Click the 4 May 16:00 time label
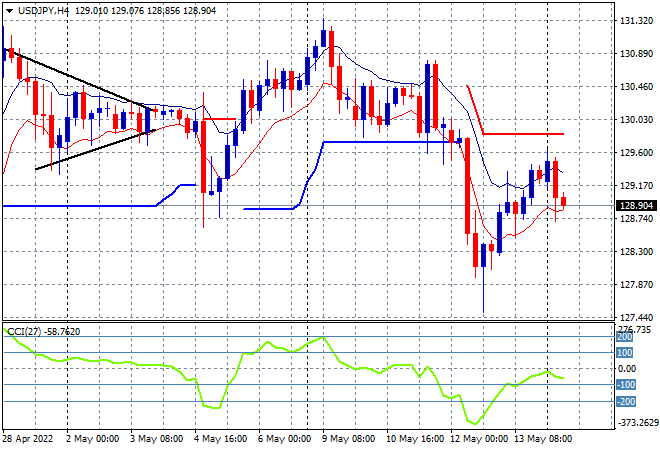The width and height of the screenshot is (660, 450). (220, 439)
